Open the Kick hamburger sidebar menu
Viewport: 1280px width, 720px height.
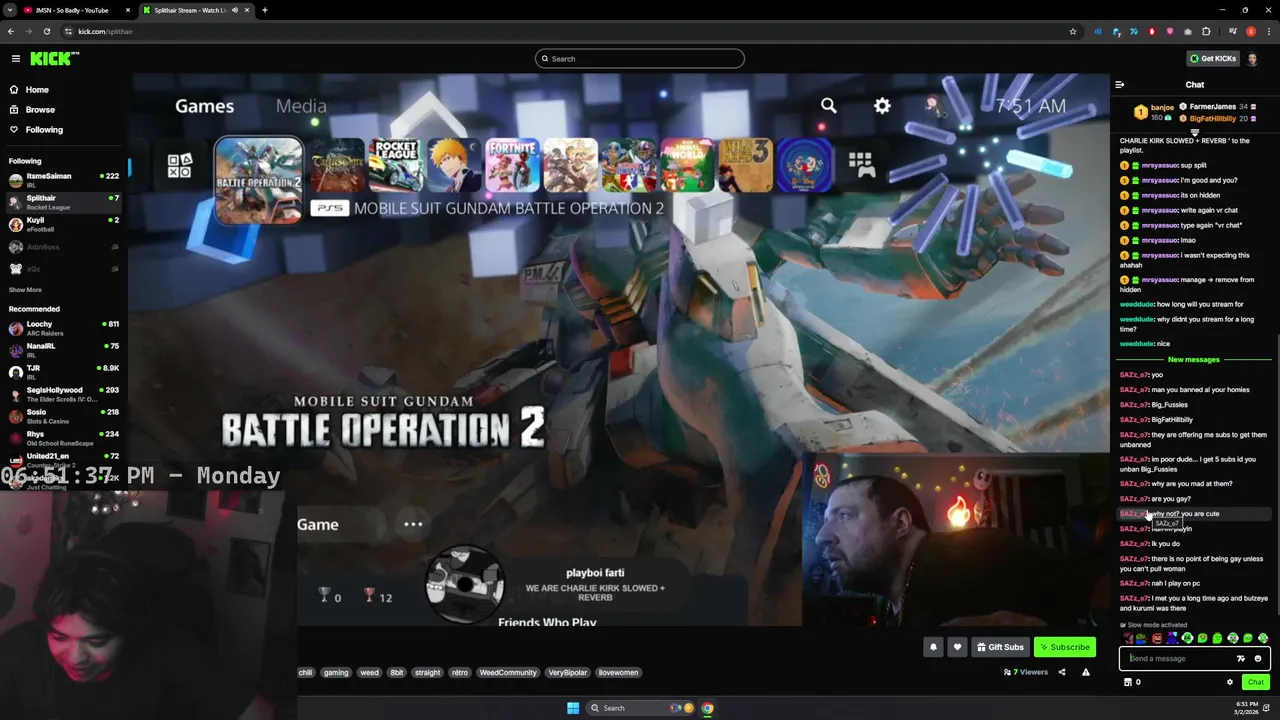15,59
